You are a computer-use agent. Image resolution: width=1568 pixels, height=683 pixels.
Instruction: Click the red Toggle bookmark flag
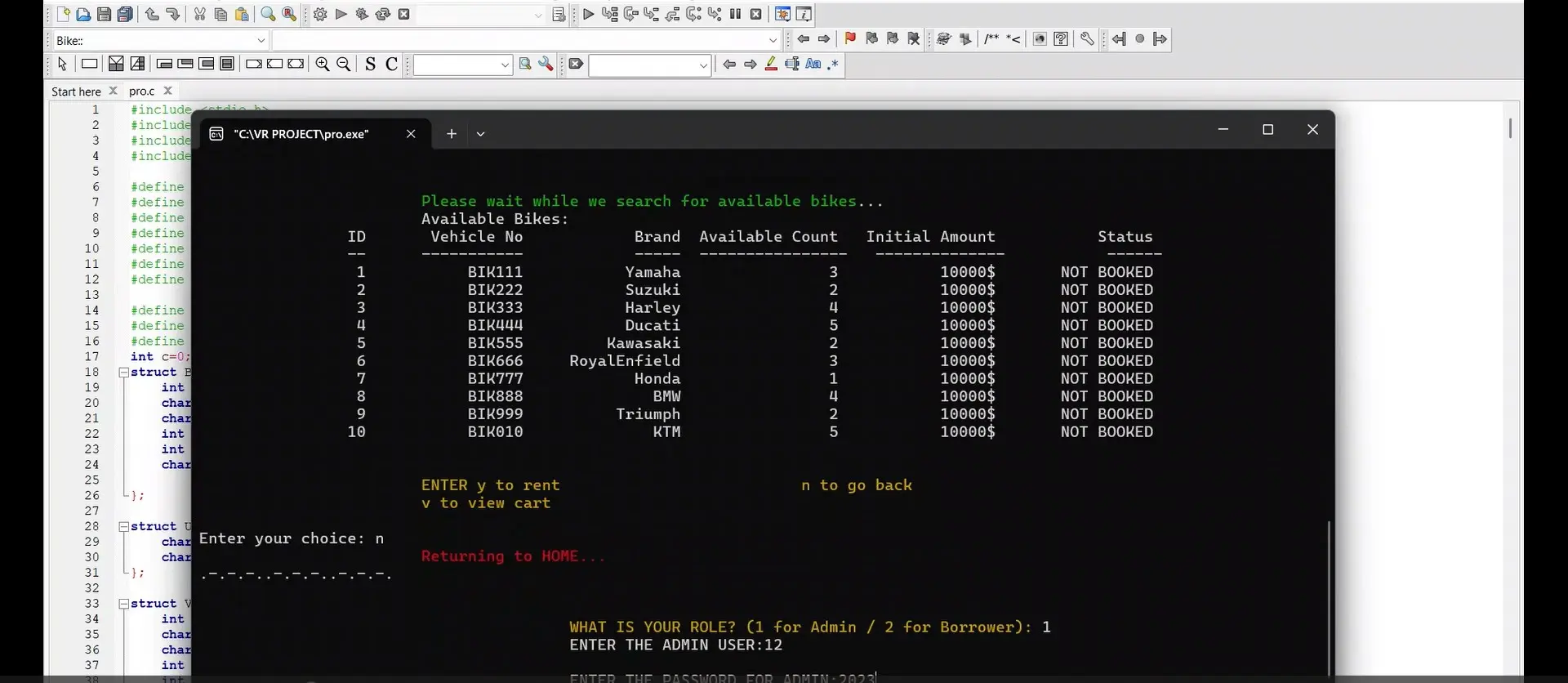click(x=850, y=38)
